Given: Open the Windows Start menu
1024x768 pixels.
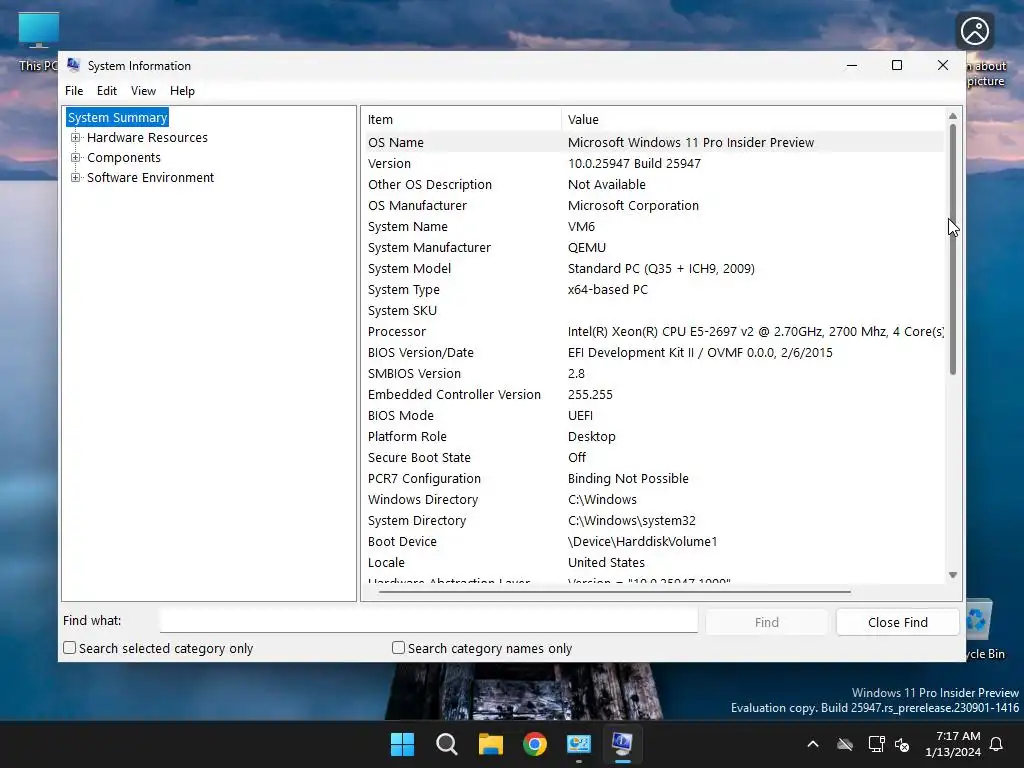Looking at the screenshot, I should 402,744.
